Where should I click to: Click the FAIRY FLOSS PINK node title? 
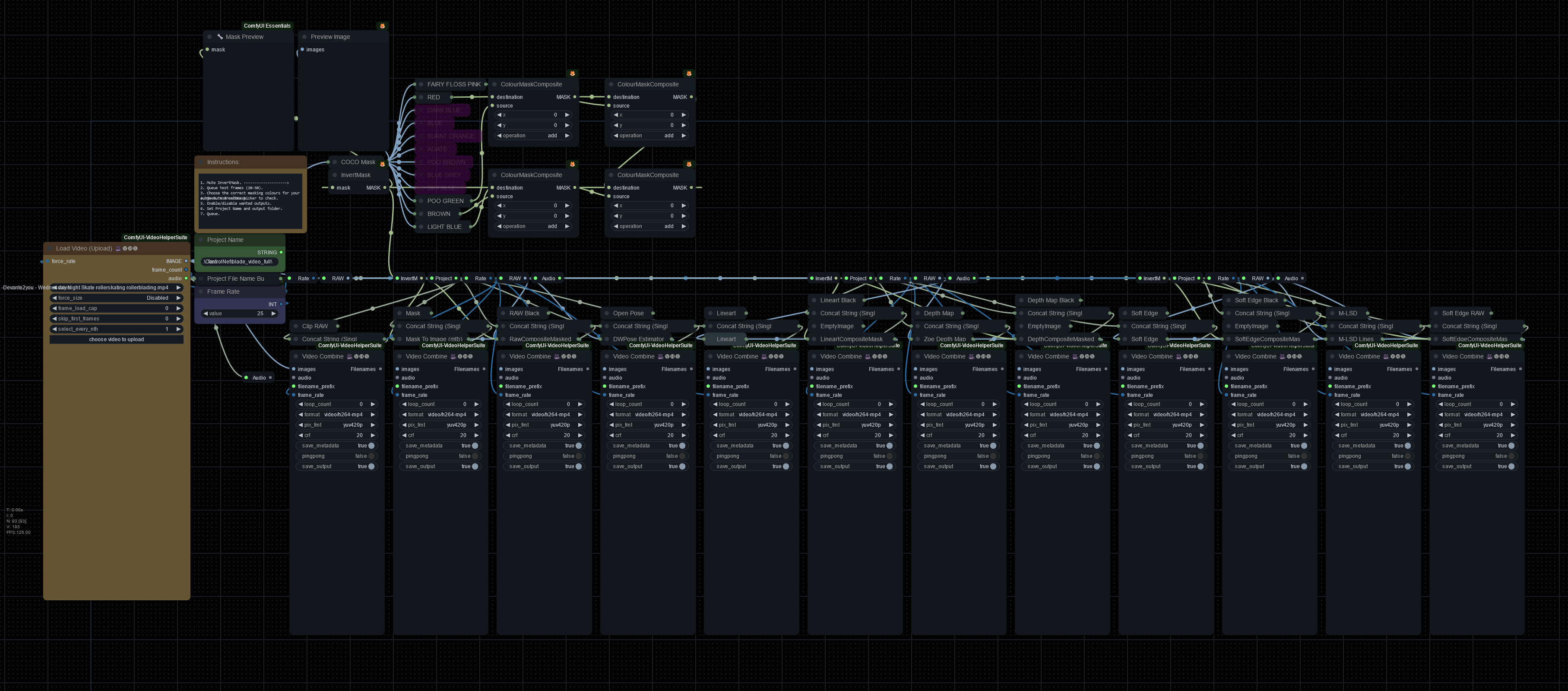coord(453,84)
